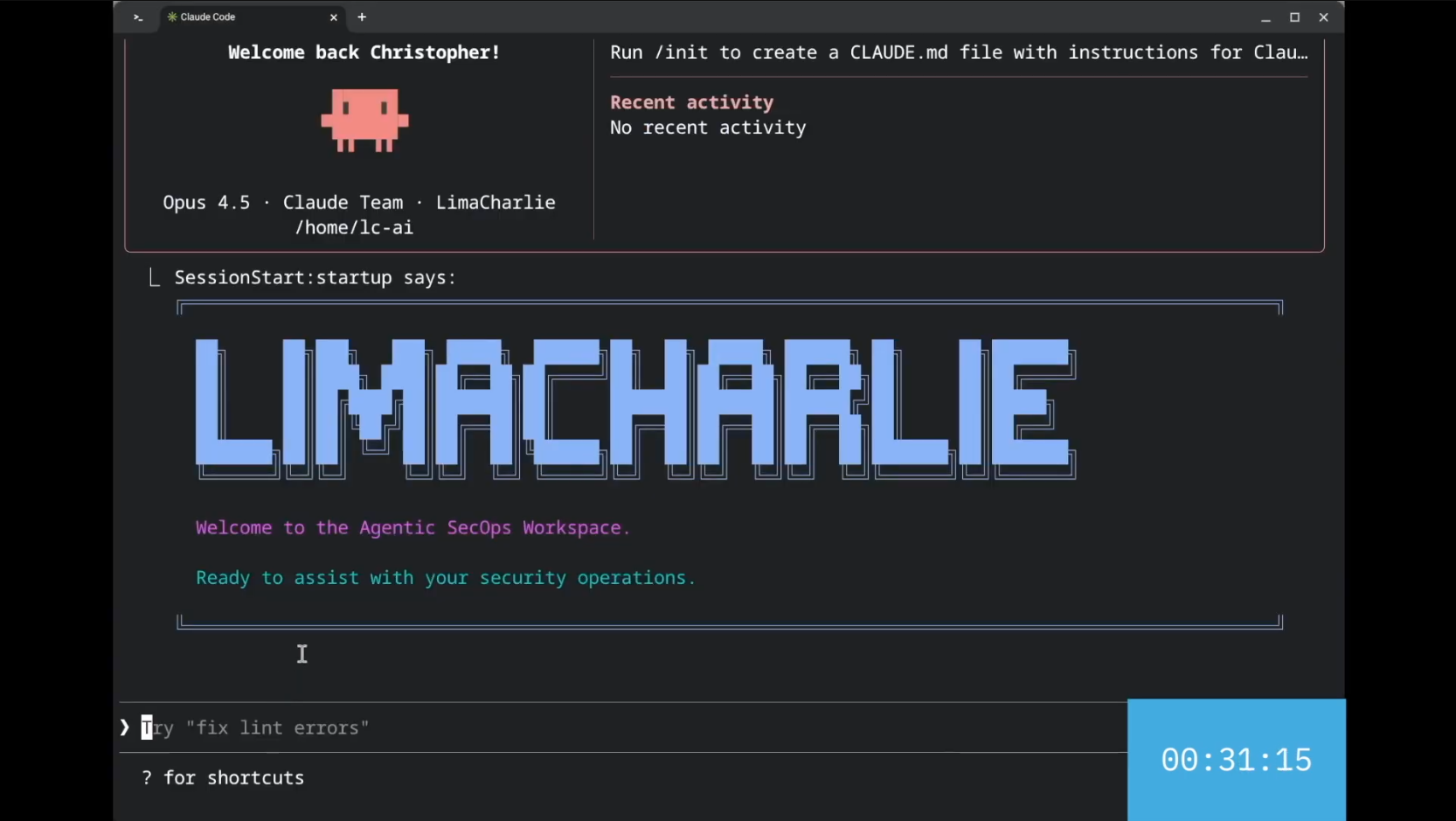Click the "Opus 4.5 · Claude Team · LimaCharlie" line
The width and height of the screenshot is (1456, 821).
tap(359, 203)
